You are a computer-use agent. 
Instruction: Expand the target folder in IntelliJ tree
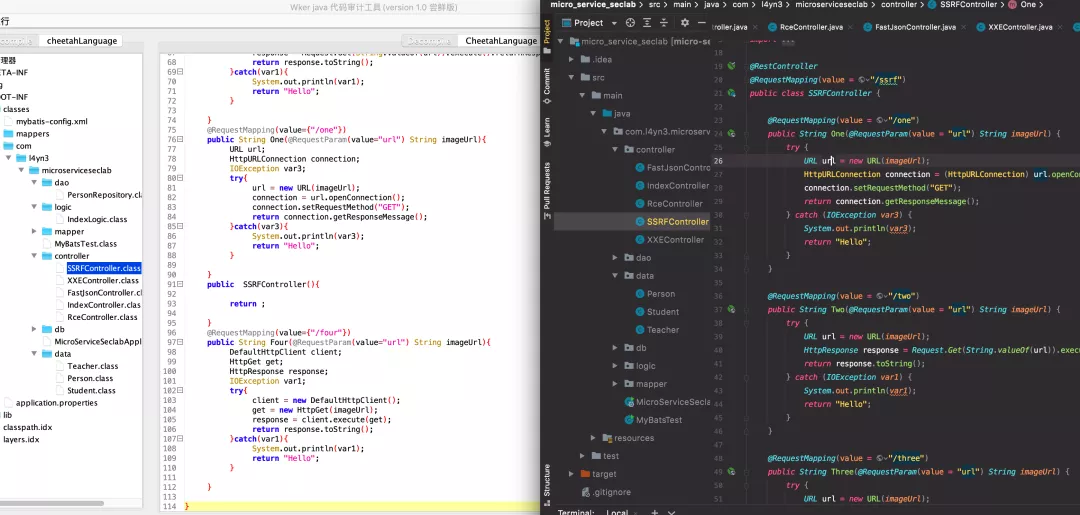tap(572, 474)
